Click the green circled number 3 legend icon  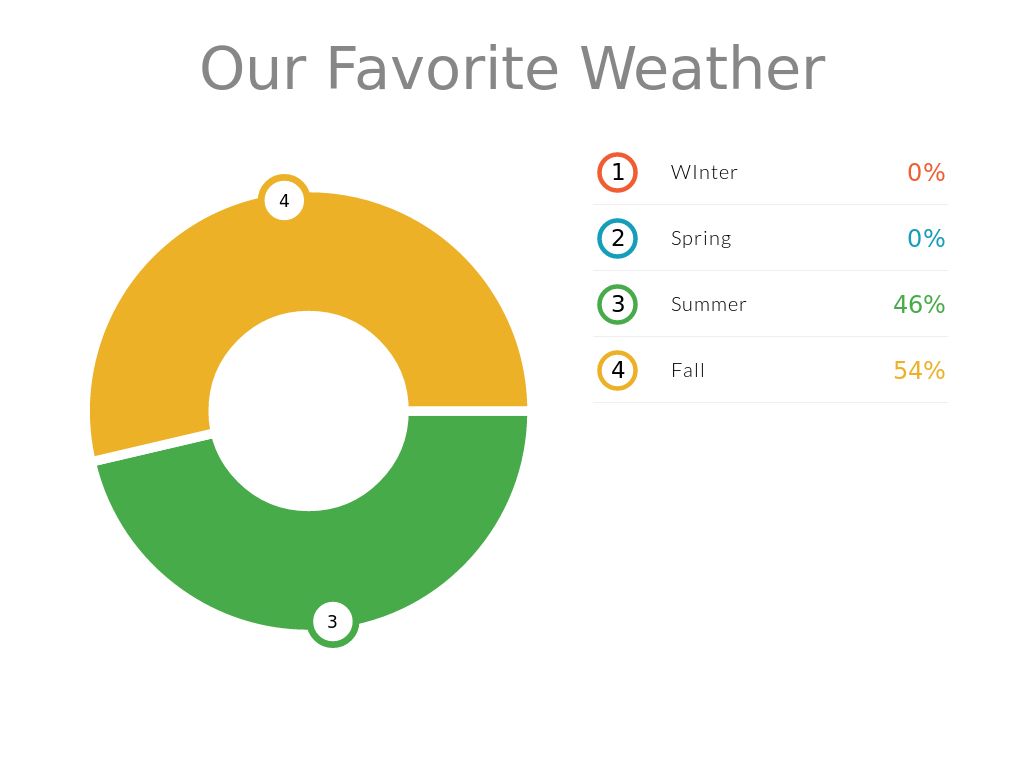617,304
